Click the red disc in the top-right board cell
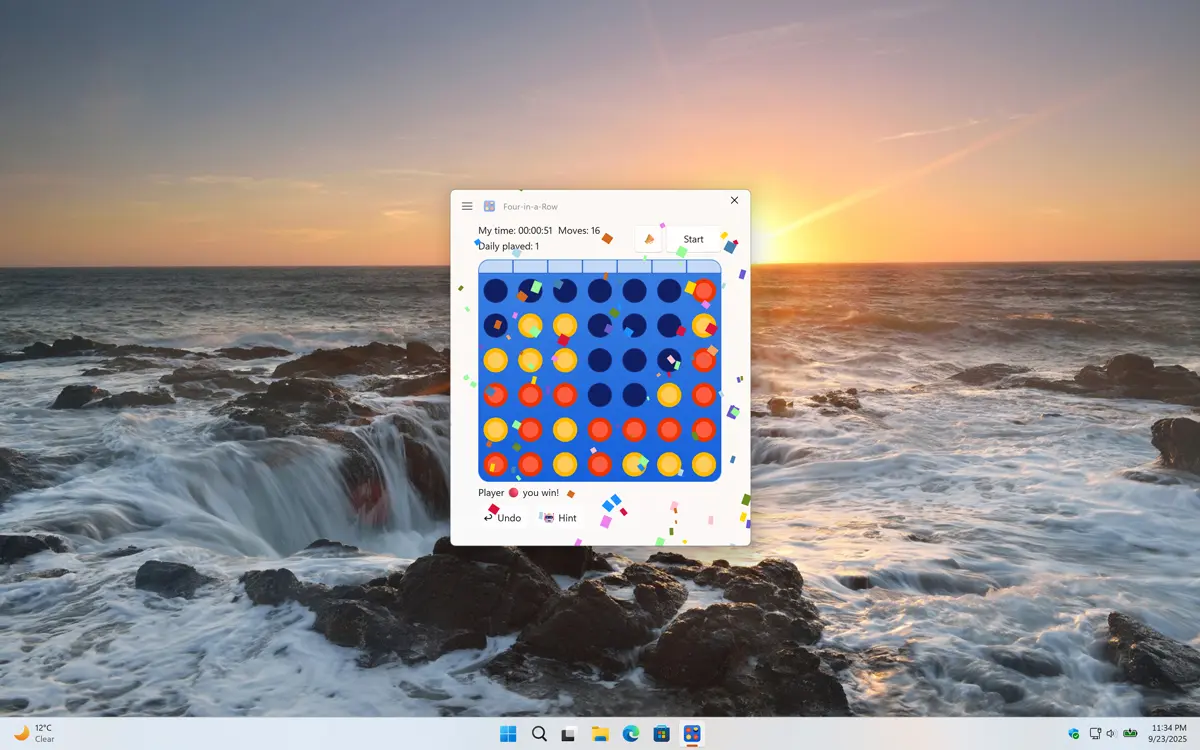The image size is (1200, 750). tap(704, 291)
